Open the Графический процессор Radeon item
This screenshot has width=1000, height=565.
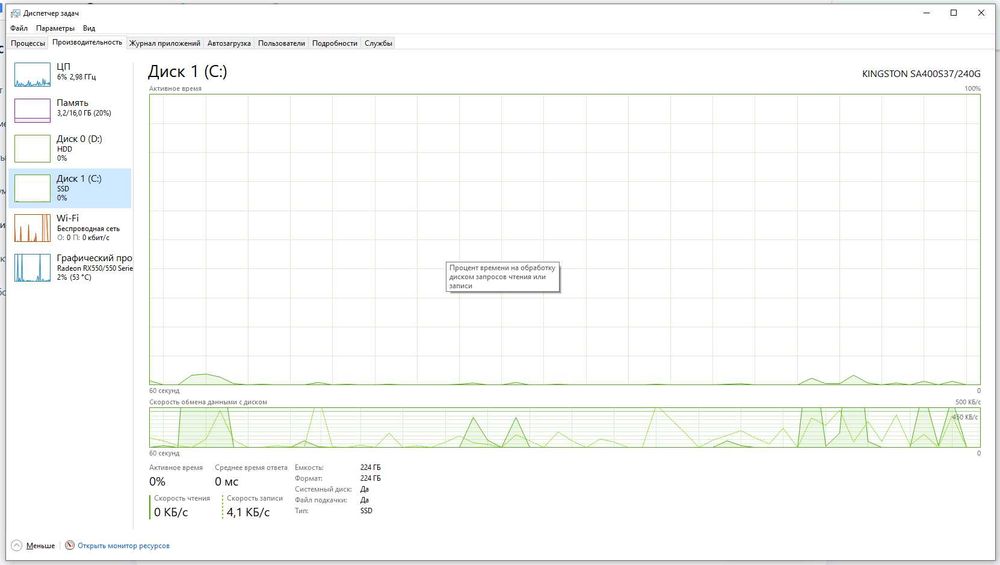pyautogui.click(x=70, y=267)
